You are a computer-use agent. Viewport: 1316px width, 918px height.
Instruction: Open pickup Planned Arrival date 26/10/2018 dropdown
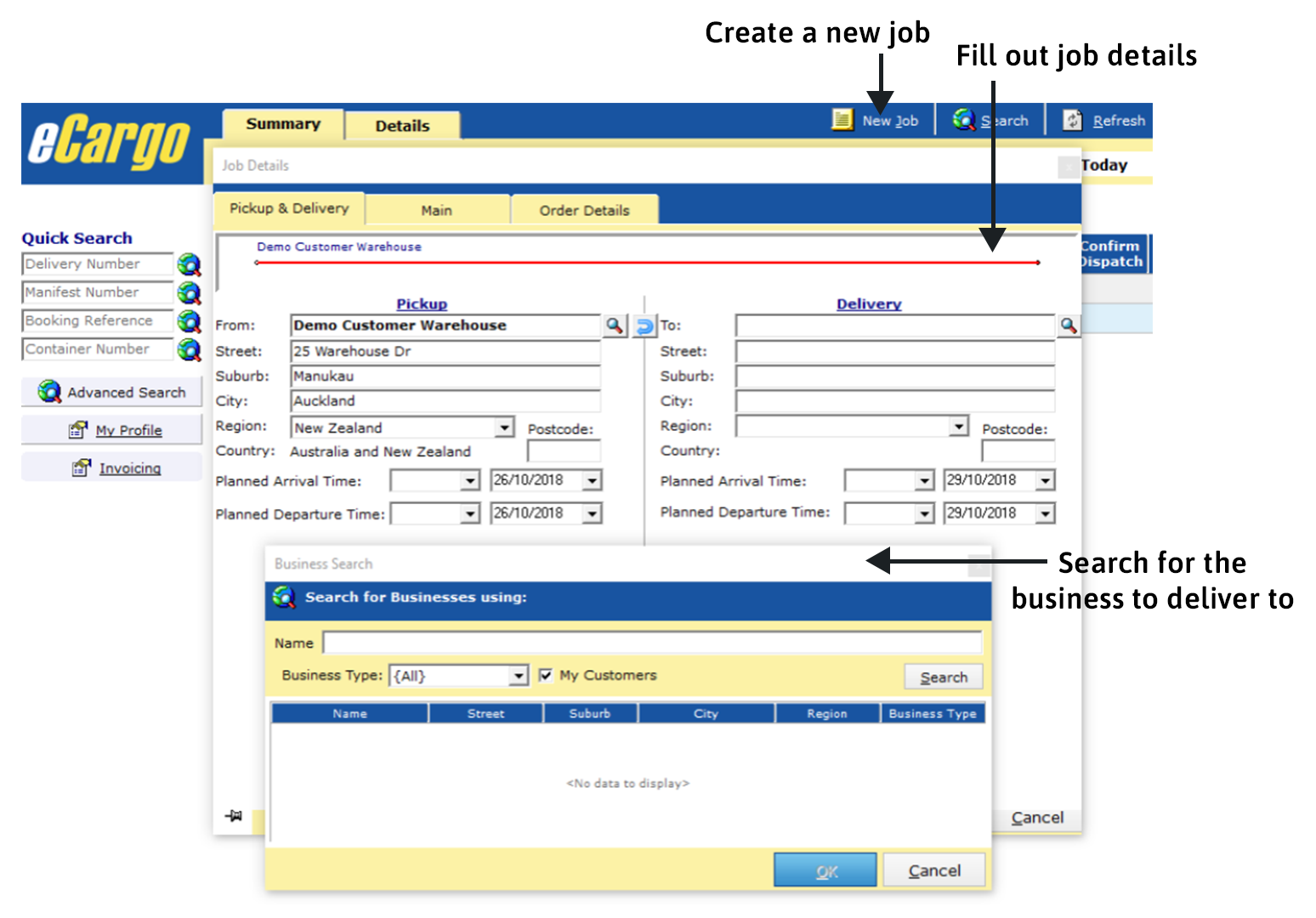click(x=593, y=481)
